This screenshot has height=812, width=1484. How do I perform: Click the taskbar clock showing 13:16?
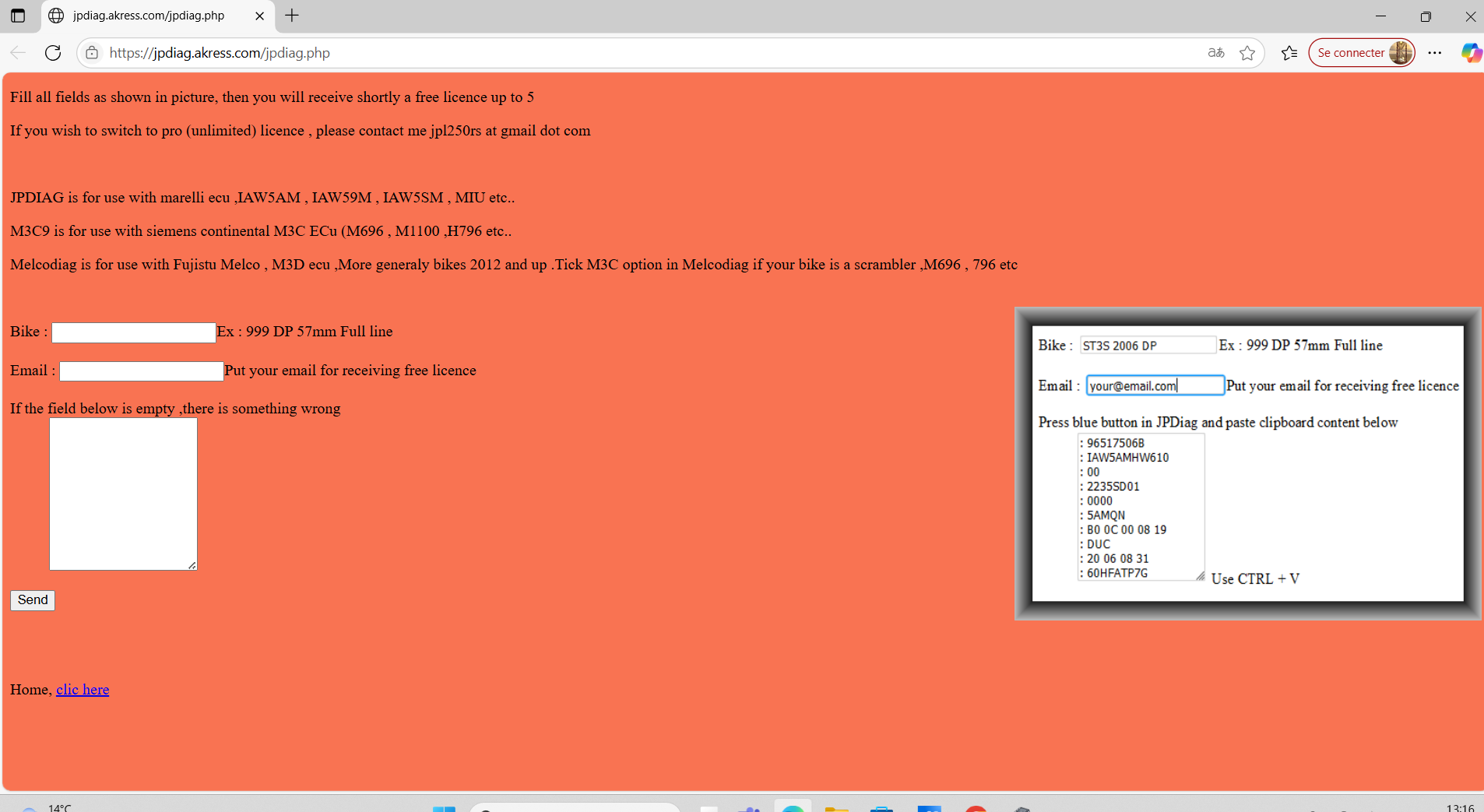coord(1460,808)
